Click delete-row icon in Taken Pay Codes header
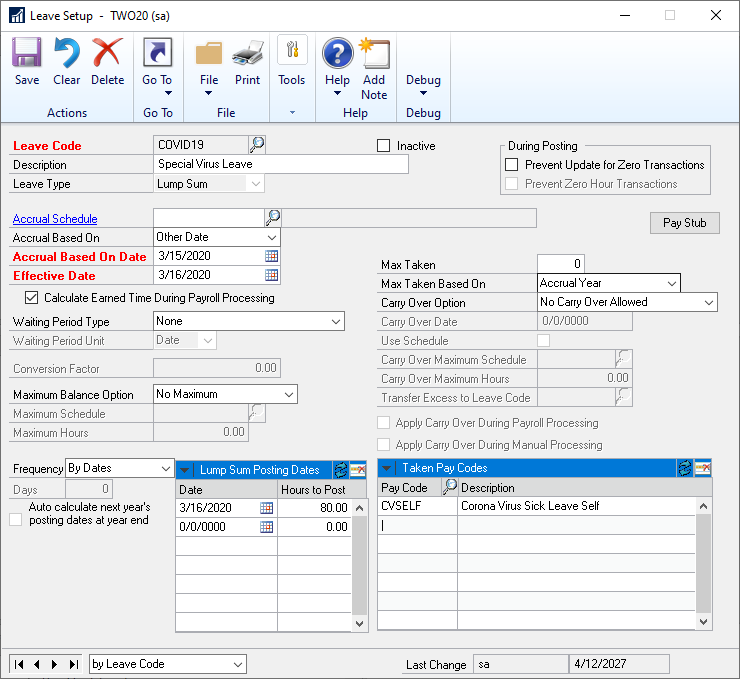 pos(703,468)
